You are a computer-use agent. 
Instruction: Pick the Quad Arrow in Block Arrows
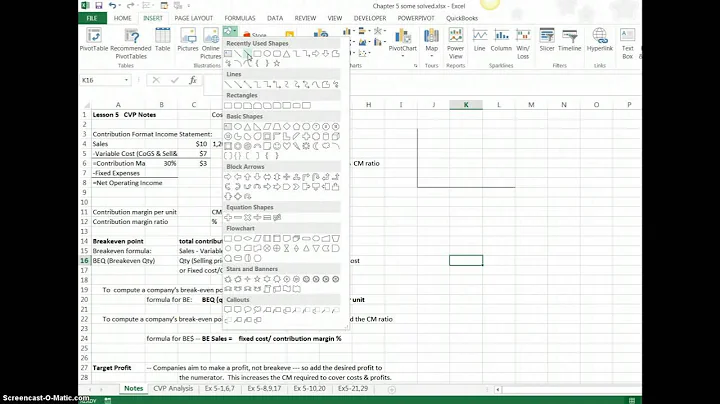pos(287,177)
